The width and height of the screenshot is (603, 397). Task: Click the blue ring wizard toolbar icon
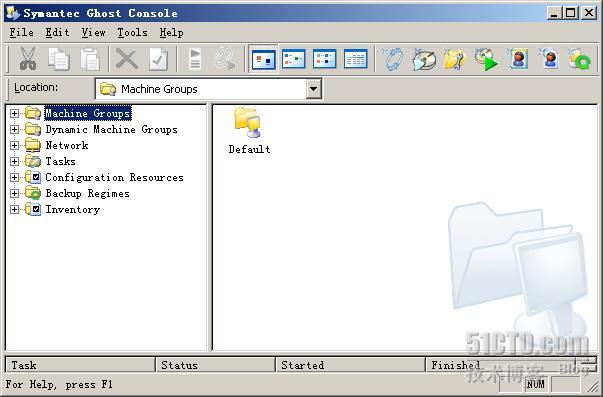tap(393, 59)
